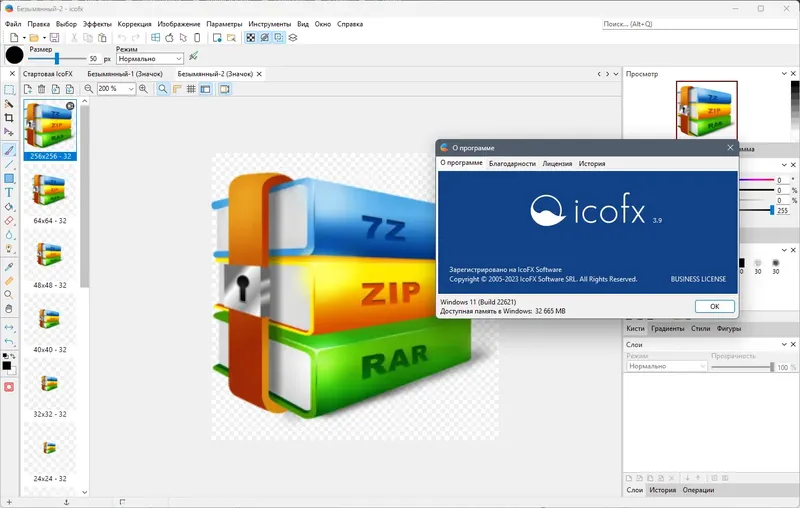The height and width of the screenshot is (508, 800).
Task: Select the move tool with purple arrow
Action: tap(9, 132)
